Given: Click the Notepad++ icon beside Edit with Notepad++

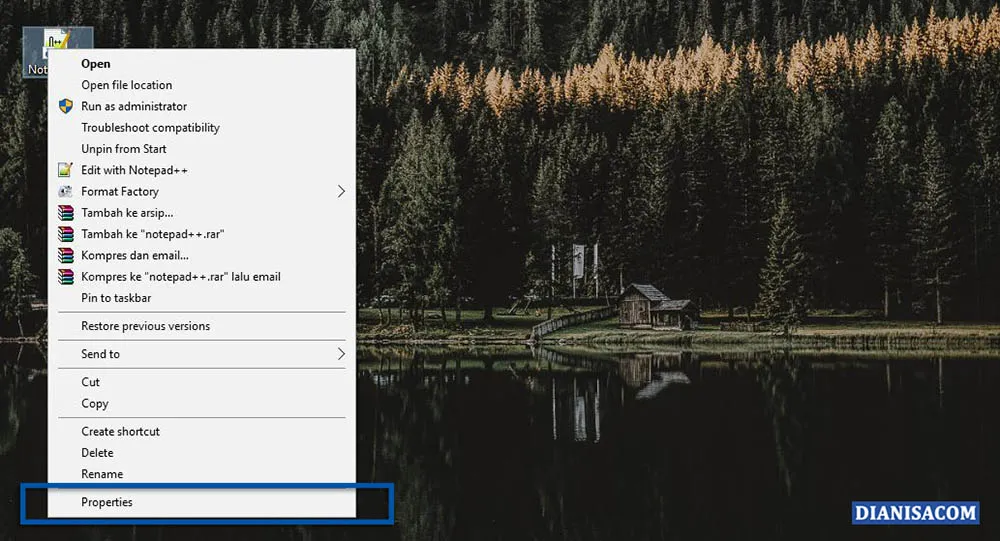Looking at the screenshot, I should pos(65,170).
